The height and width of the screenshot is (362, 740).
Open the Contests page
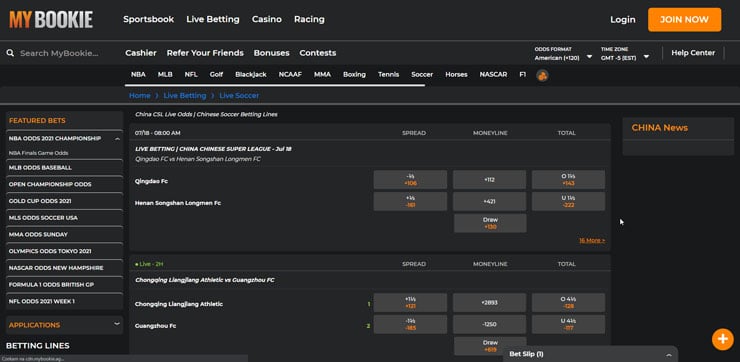click(318, 53)
